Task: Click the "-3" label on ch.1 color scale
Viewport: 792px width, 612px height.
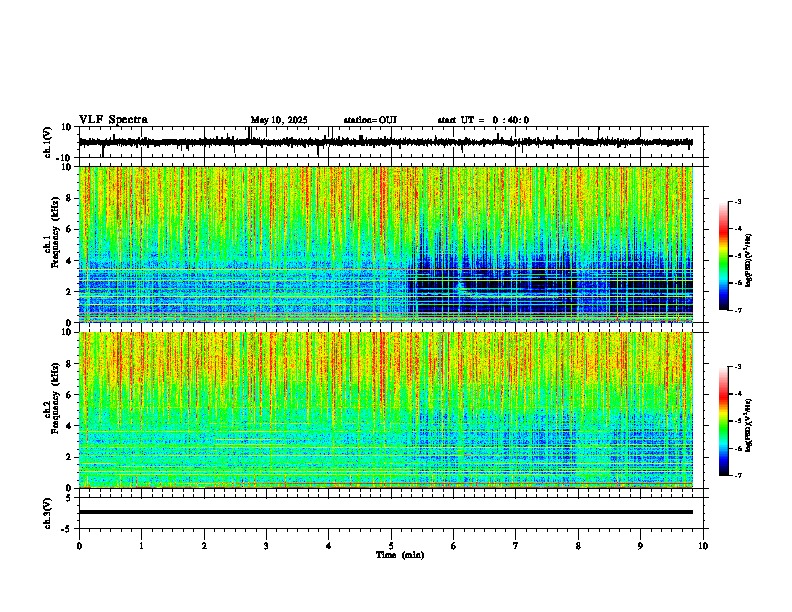Action: pos(737,201)
